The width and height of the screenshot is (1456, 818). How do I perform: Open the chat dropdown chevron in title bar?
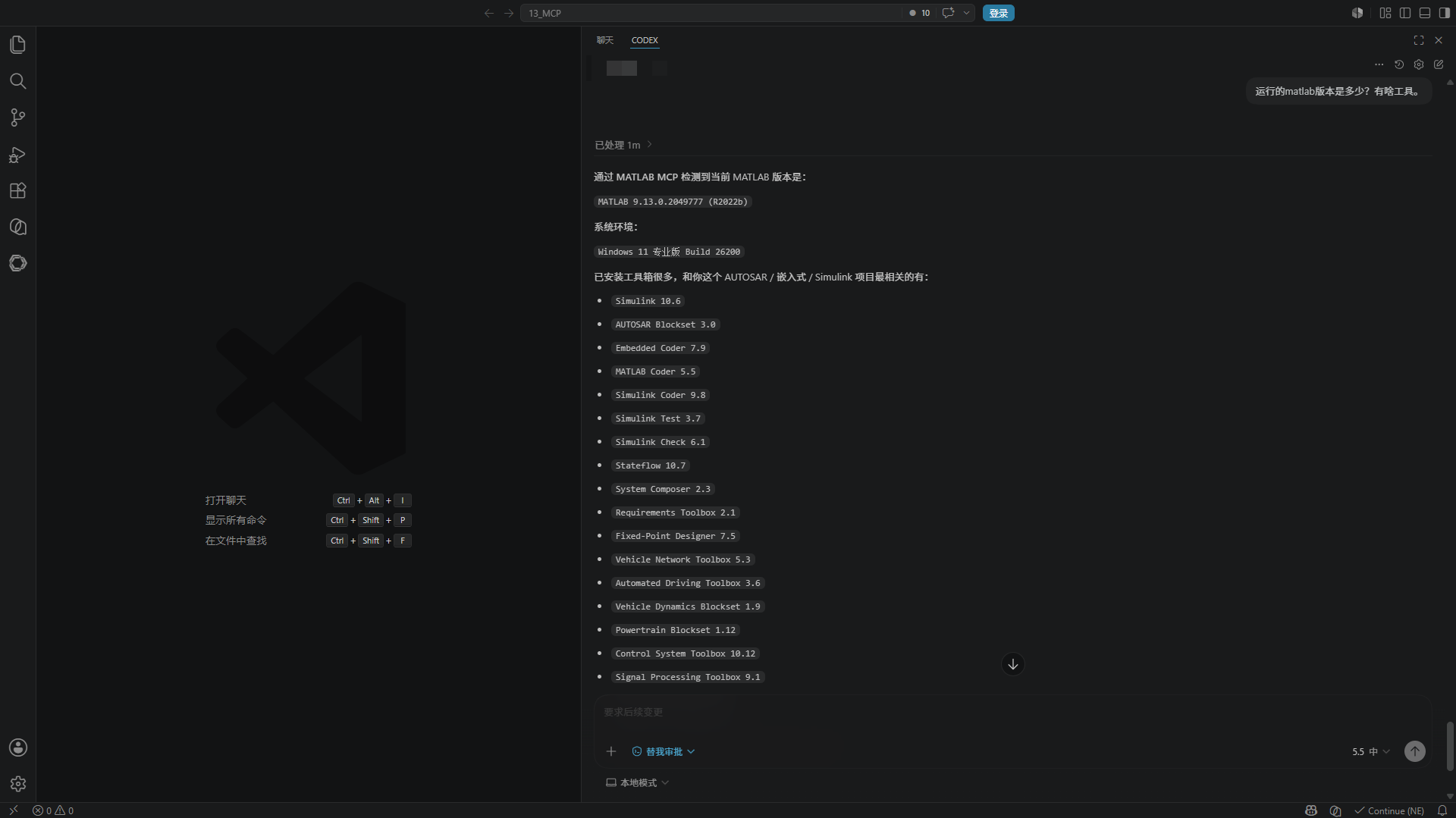(x=966, y=13)
